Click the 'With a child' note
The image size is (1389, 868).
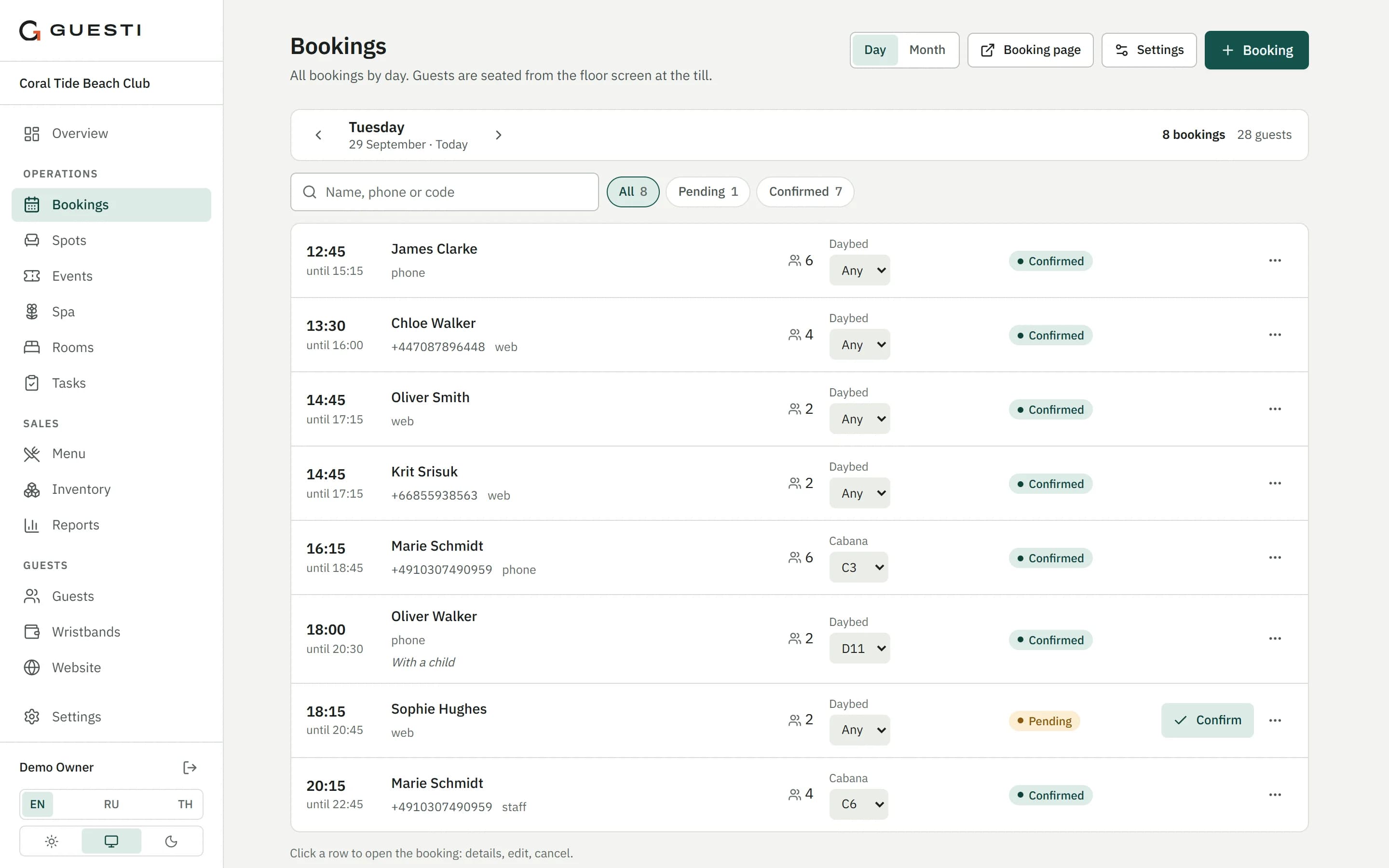423,662
